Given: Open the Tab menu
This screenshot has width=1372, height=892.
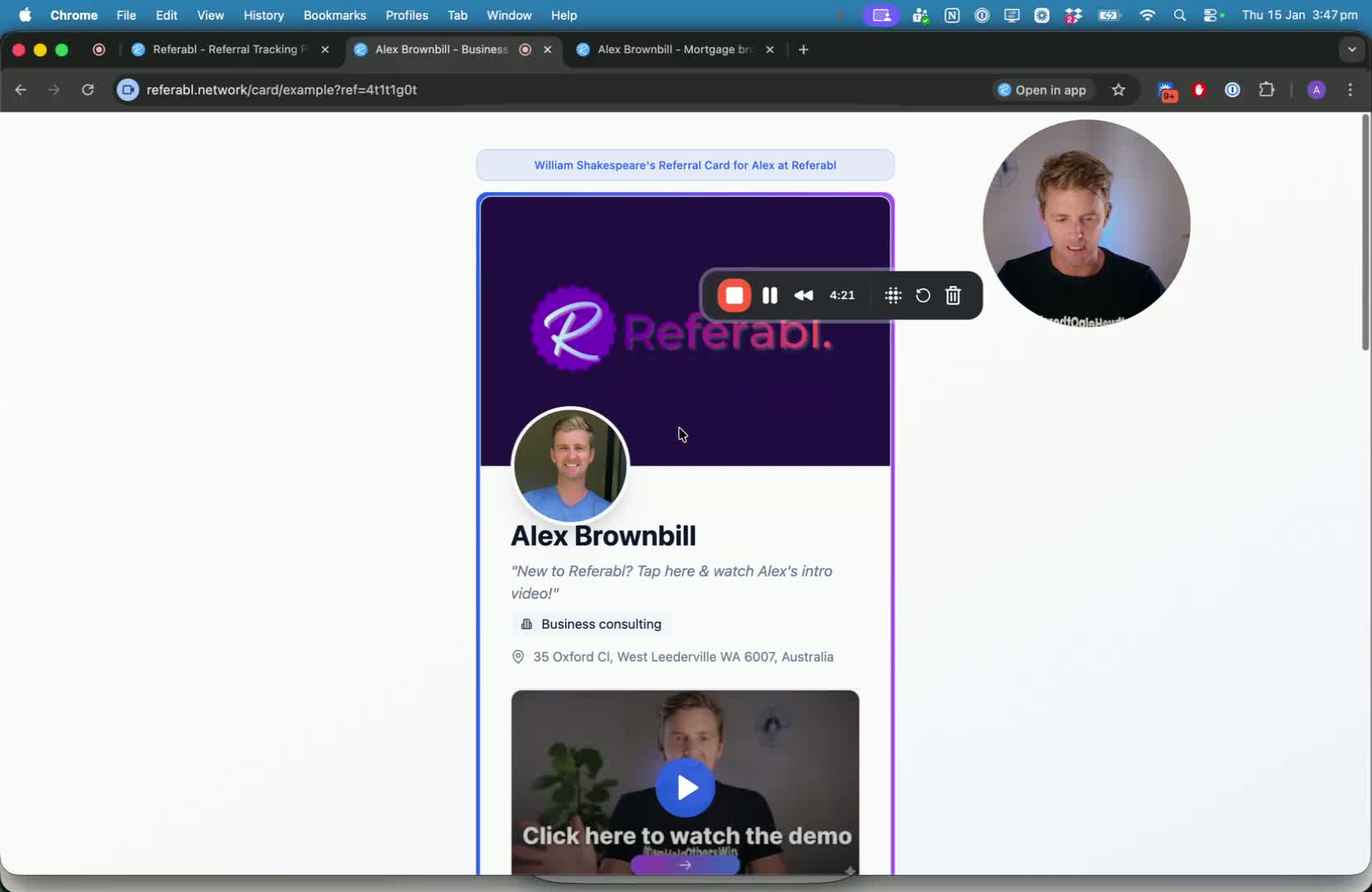Looking at the screenshot, I should pyautogui.click(x=458, y=15).
